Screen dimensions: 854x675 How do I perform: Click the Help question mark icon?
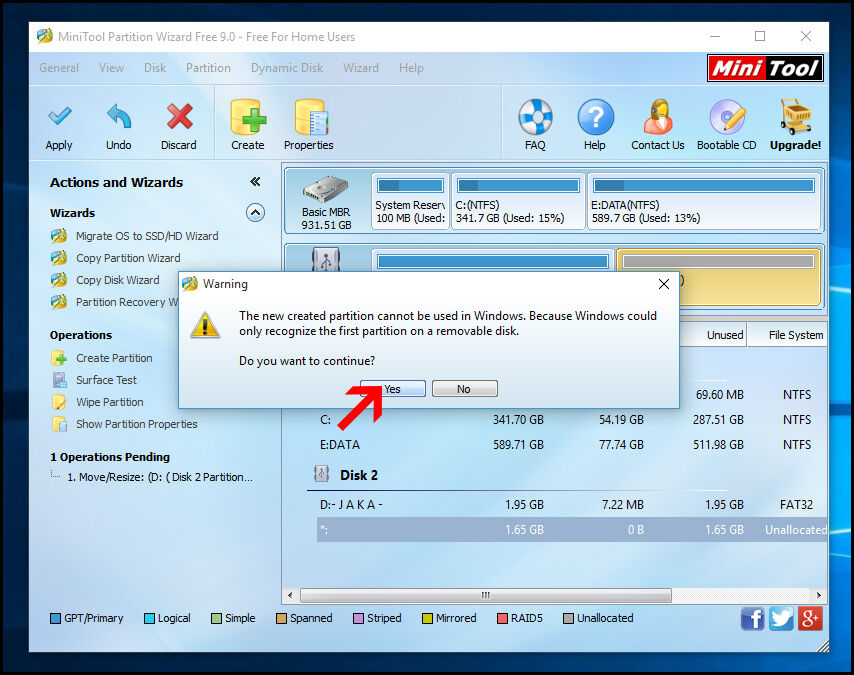click(x=595, y=117)
